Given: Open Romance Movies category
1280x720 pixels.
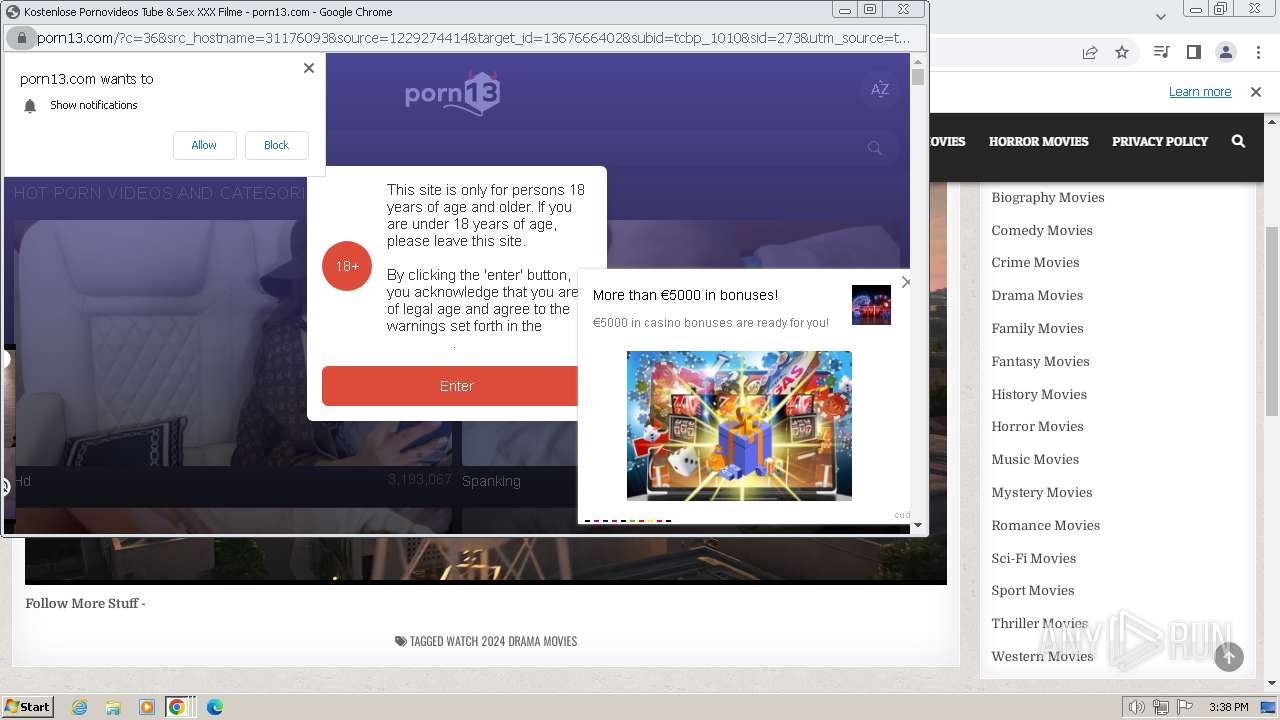Looking at the screenshot, I should tap(1045, 525).
